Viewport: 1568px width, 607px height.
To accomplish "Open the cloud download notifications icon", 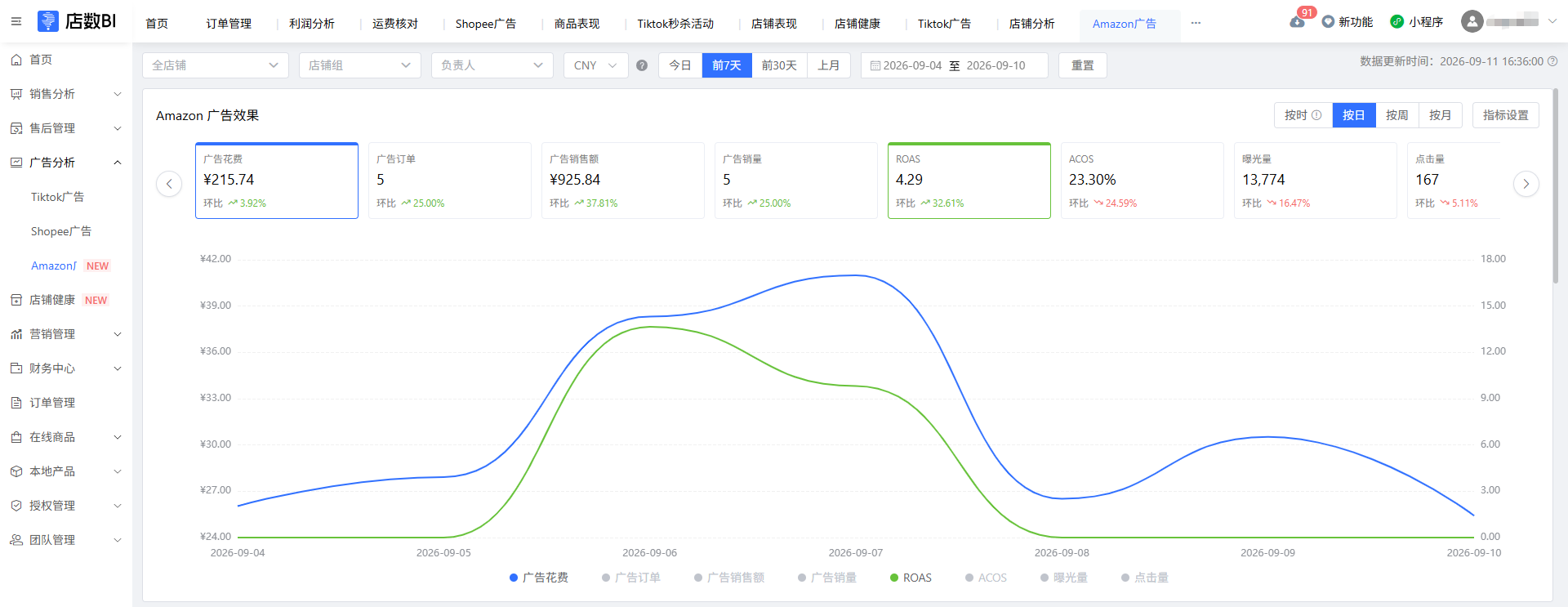I will tap(1297, 22).
